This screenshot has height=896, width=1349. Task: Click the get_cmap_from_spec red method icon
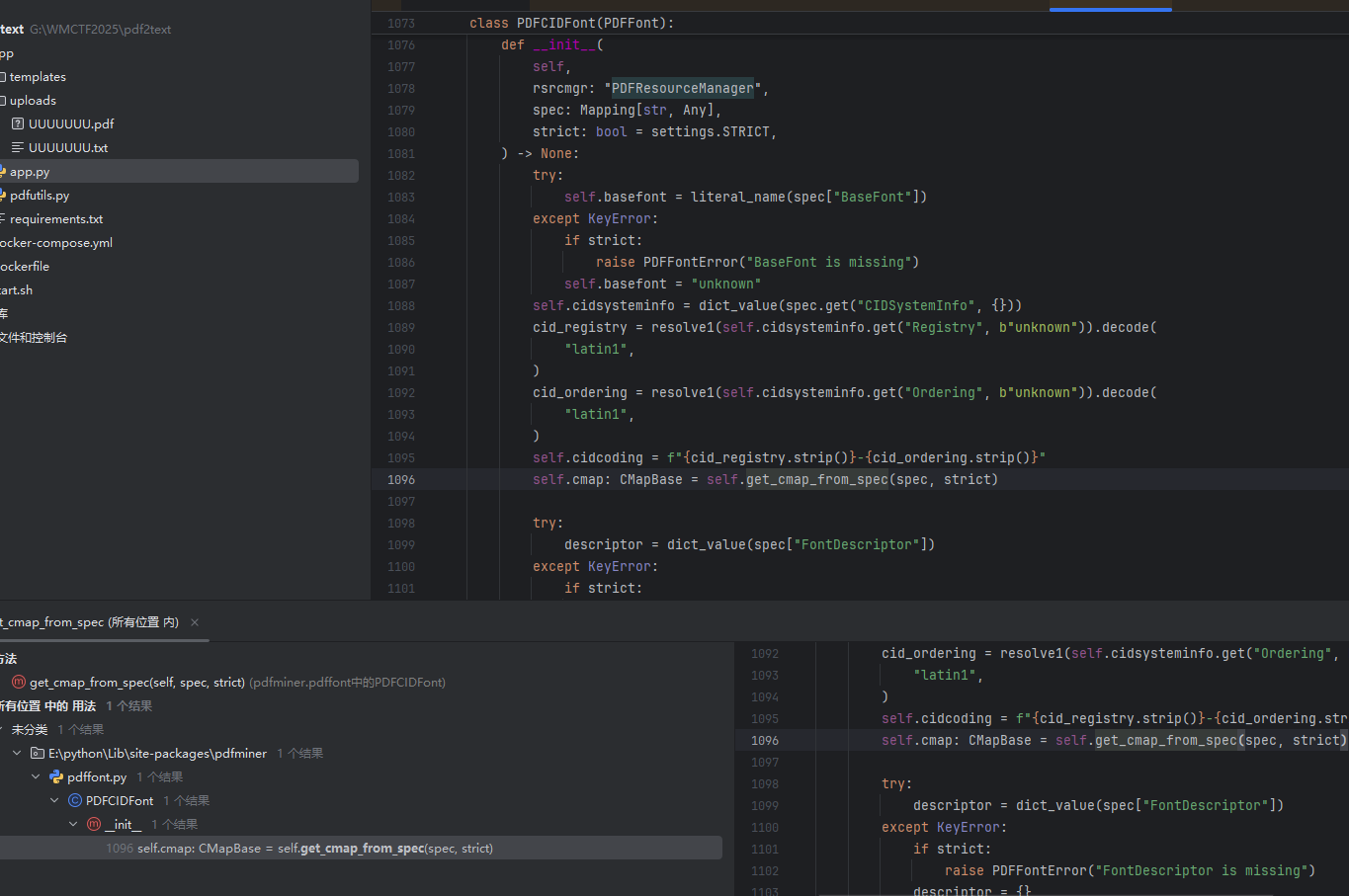point(18,682)
